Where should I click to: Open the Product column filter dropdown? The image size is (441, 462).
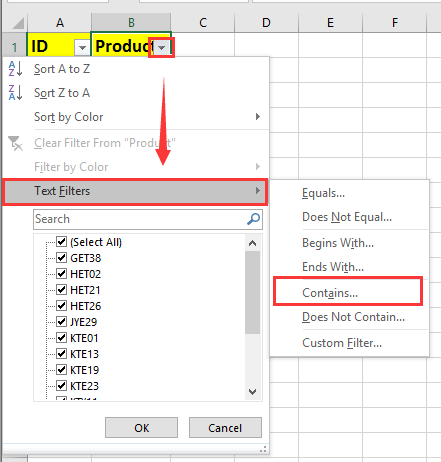point(162,48)
